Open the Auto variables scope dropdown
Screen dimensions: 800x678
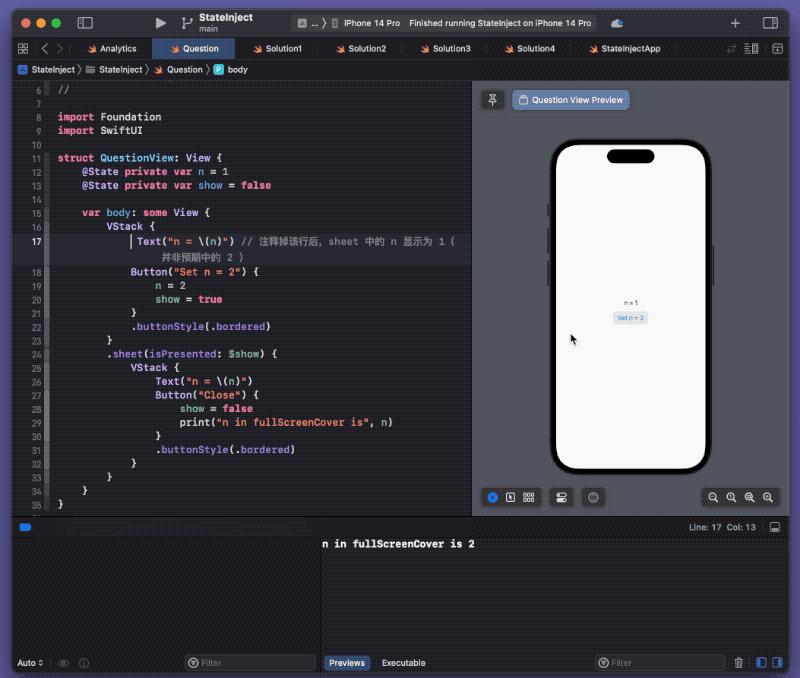(30, 663)
